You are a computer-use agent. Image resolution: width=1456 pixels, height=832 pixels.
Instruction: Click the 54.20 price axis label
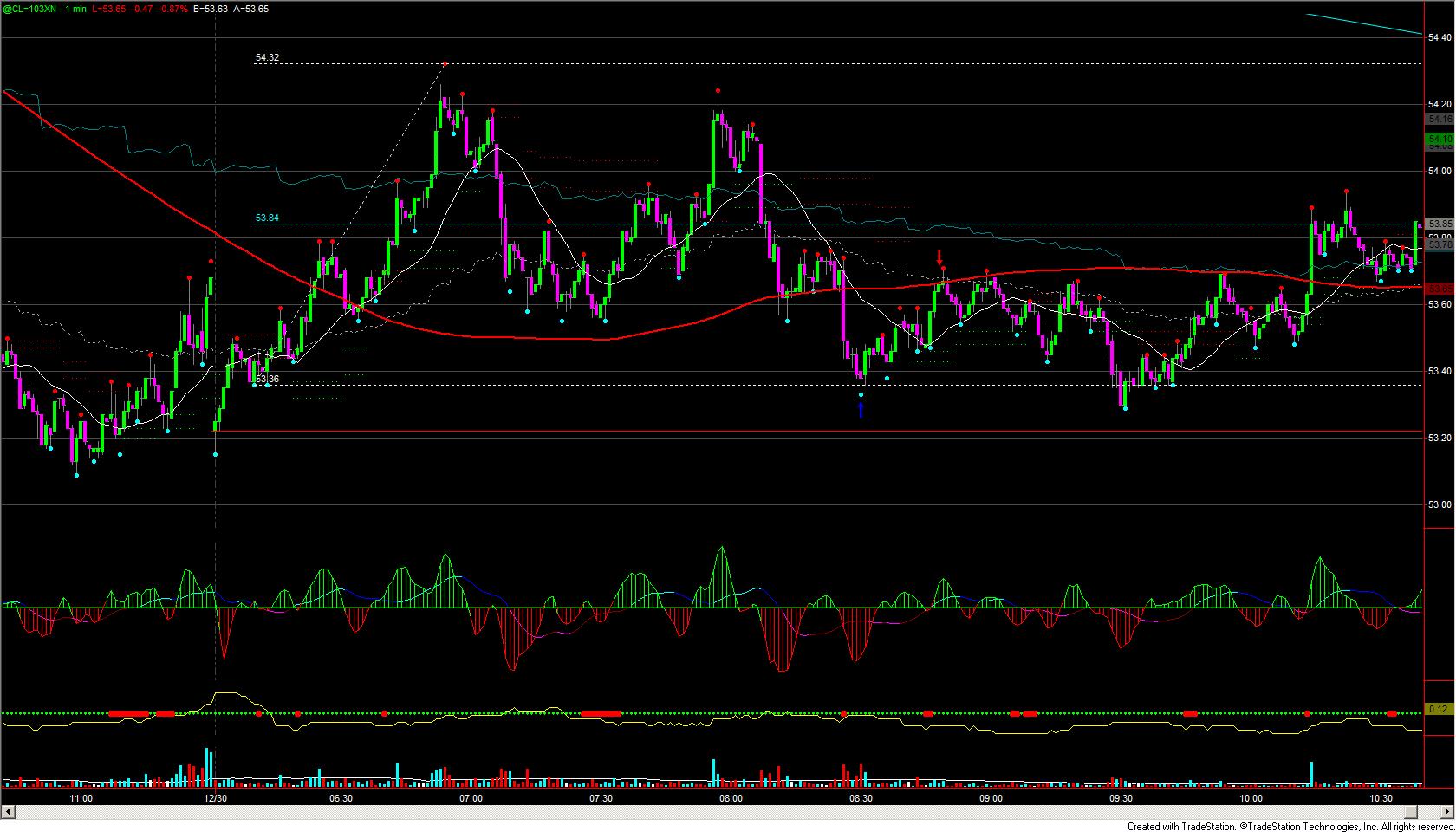pos(1440,104)
